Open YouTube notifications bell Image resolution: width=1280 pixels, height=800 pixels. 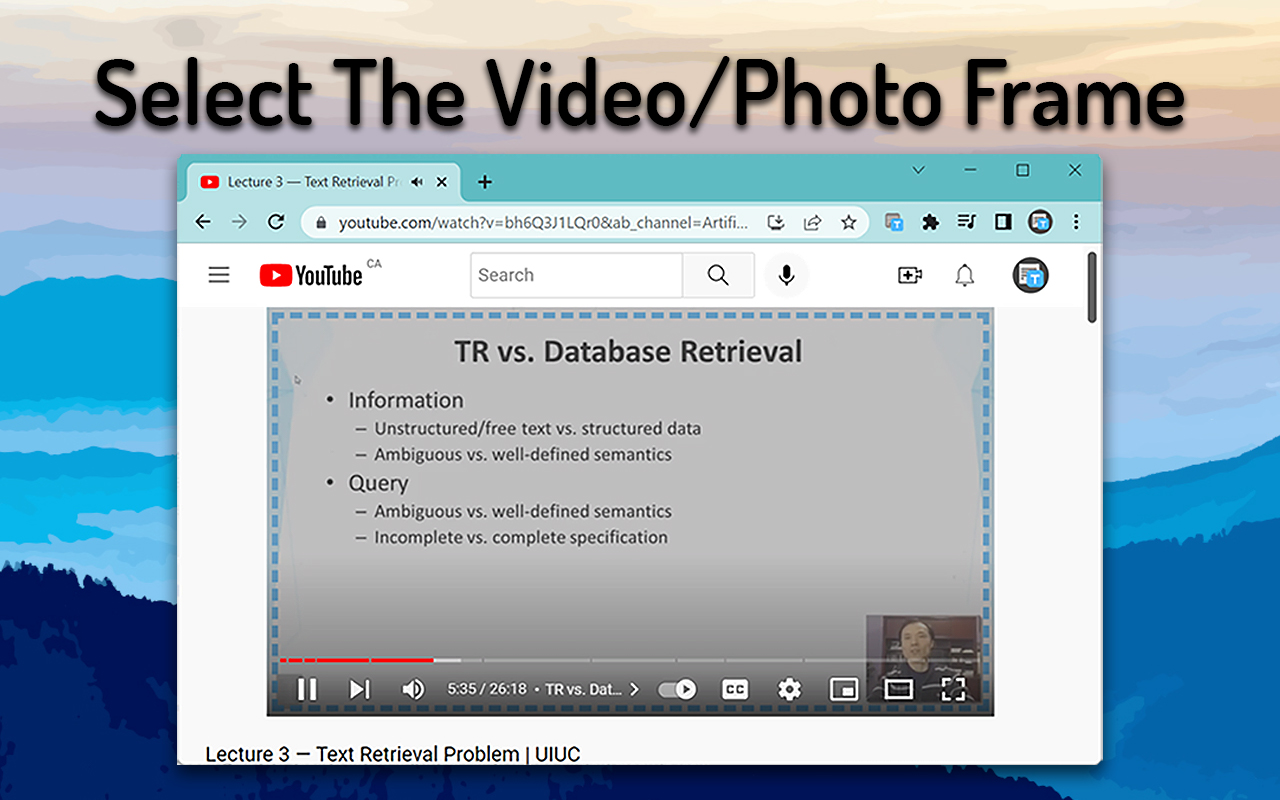tap(964, 275)
